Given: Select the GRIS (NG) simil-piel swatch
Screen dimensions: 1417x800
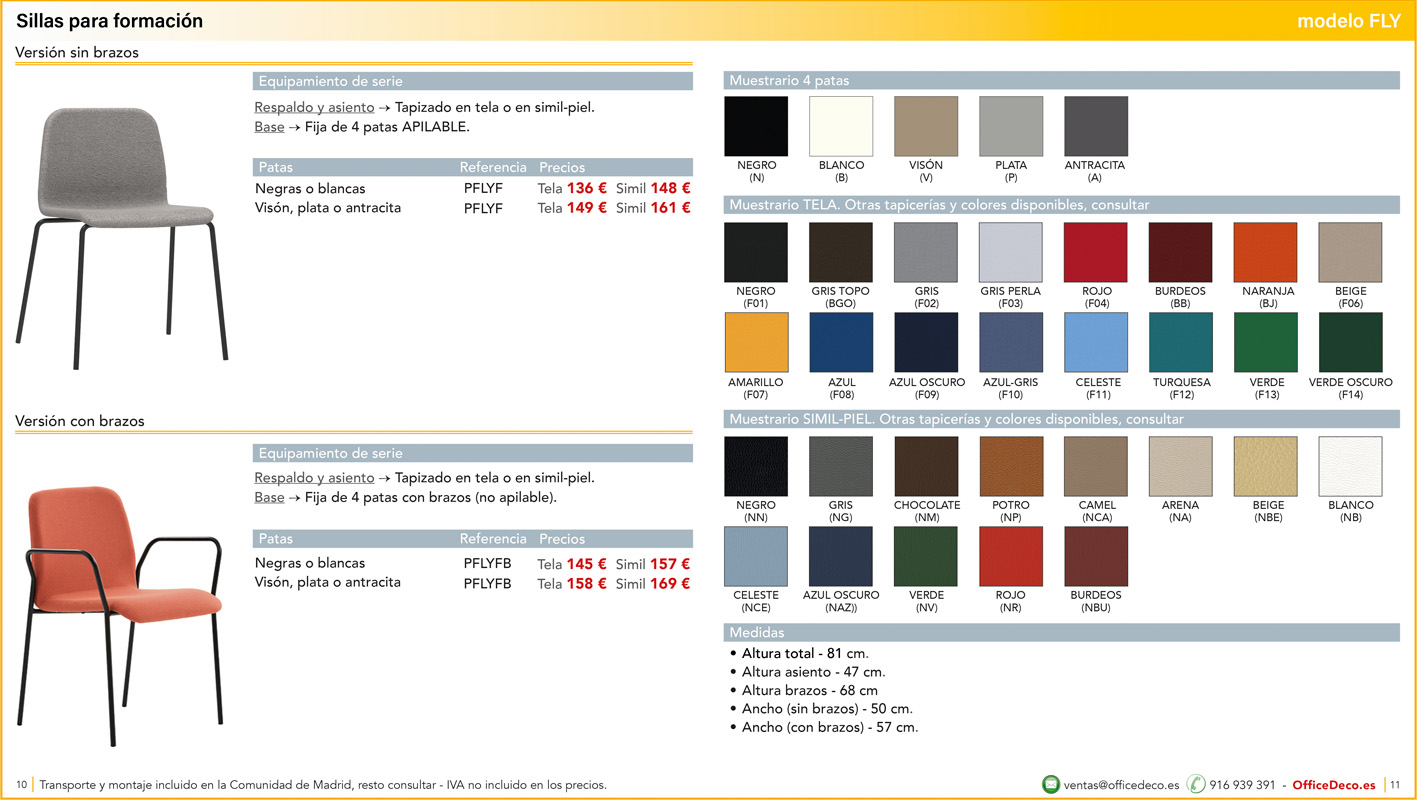Looking at the screenshot, I should pos(841,466).
